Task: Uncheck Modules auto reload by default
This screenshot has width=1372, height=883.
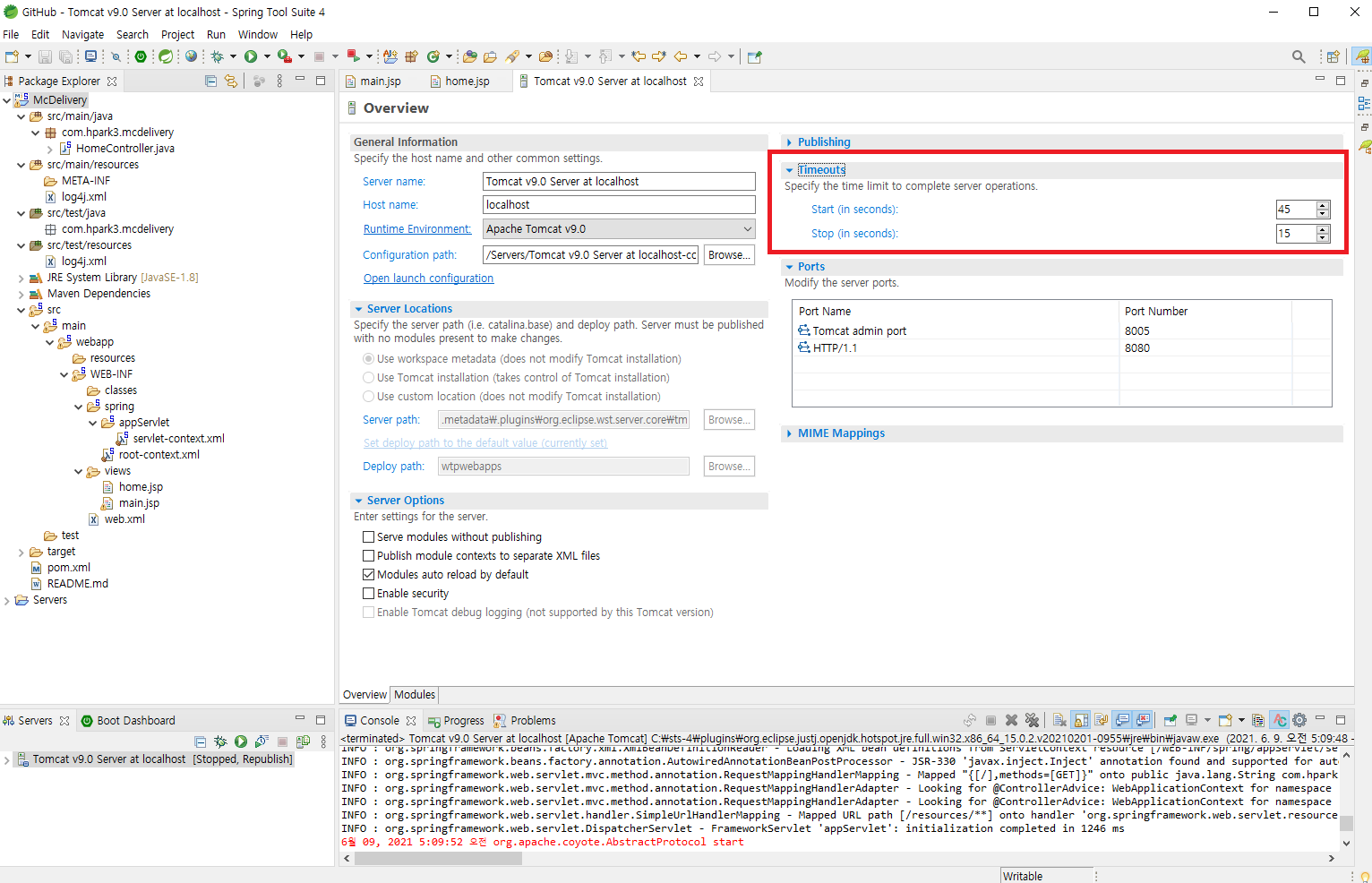Action: pos(368,575)
